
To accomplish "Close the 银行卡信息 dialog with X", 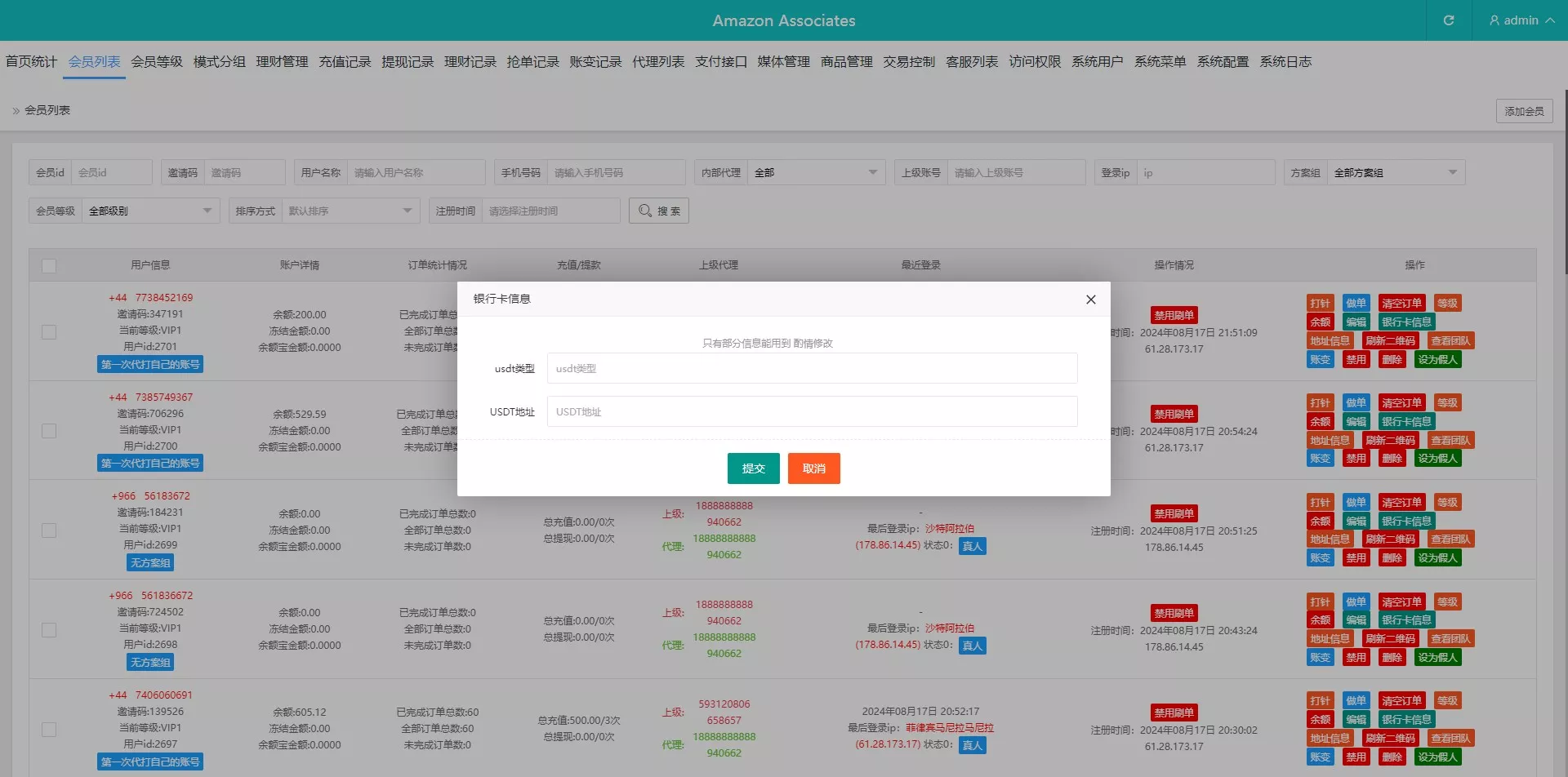I will tap(1090, 300).
